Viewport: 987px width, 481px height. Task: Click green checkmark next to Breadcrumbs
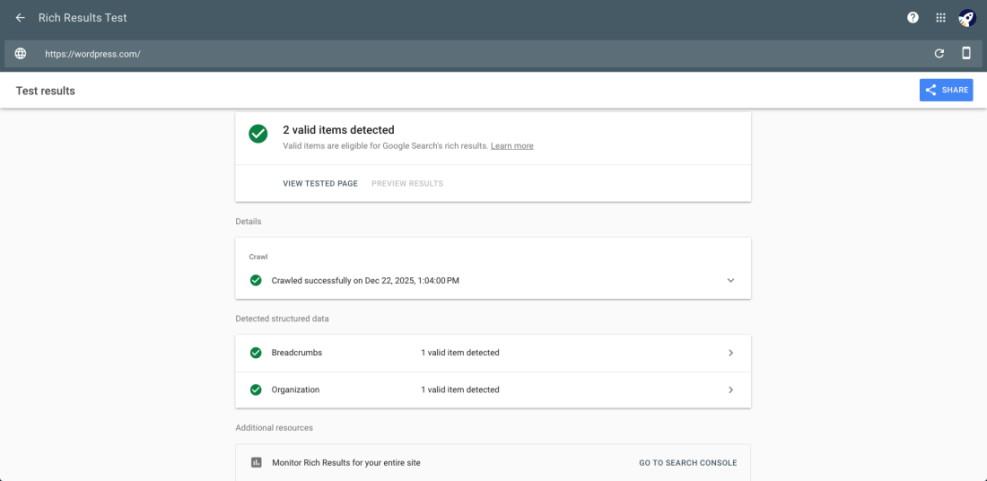tap(256, 353)
